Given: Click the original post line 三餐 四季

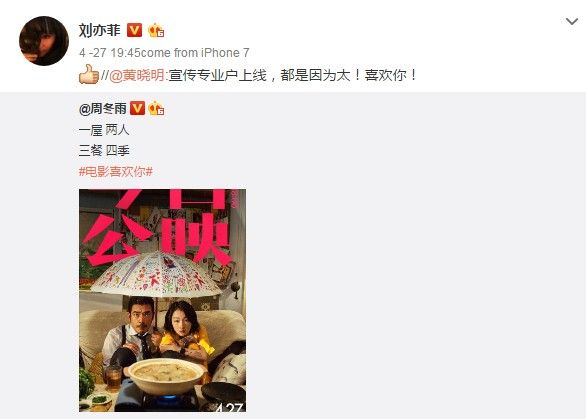Looking at the screenshot, I should [104, 151].
